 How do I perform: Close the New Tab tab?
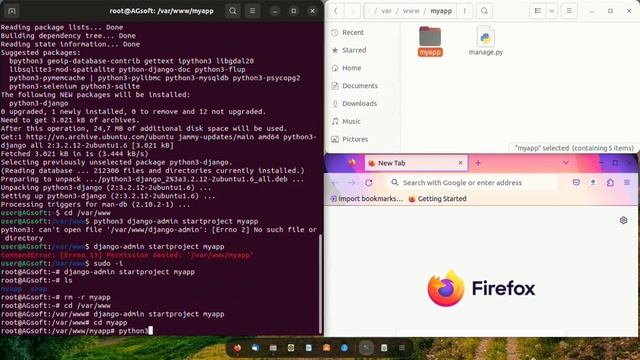460,163
